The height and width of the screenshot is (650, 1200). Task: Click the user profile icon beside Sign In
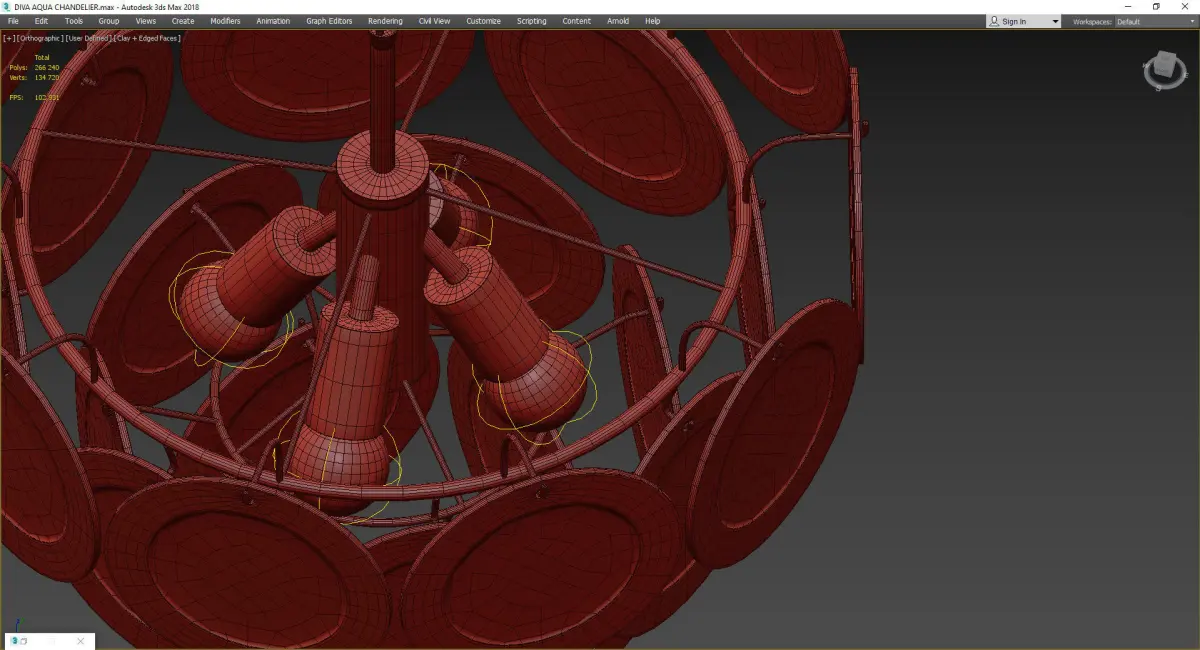pyautogui.click(x=994, y=21)
